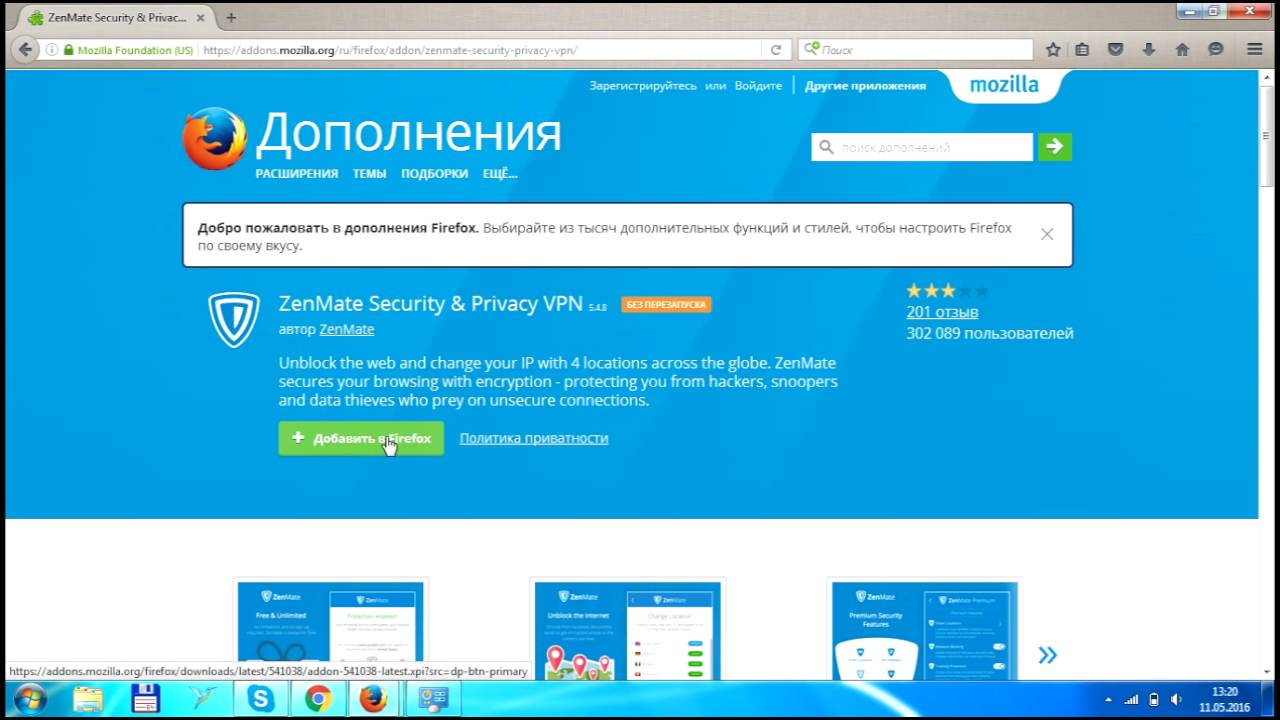Switch to Firefox taskbar button

point(374,698)
